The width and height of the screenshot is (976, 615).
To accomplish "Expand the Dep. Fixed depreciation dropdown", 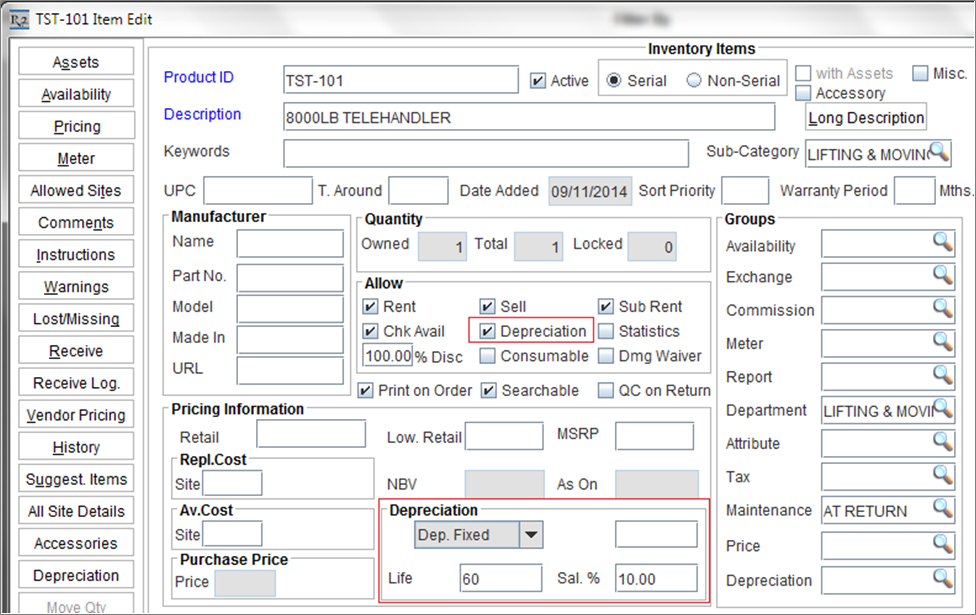I will coord(532,535).
